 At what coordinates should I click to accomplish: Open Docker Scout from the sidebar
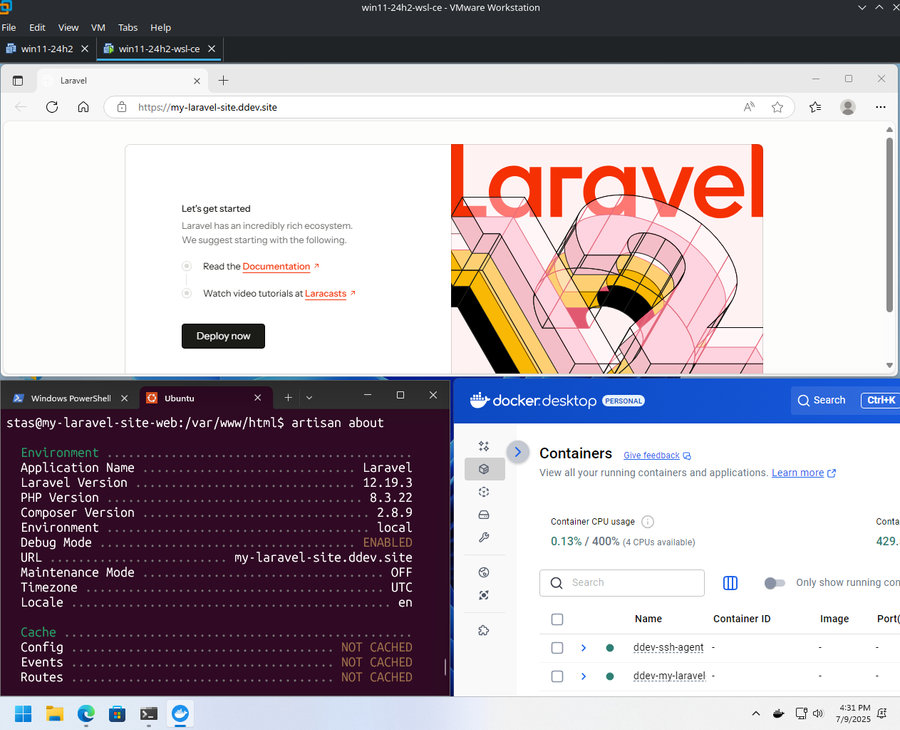484,594
